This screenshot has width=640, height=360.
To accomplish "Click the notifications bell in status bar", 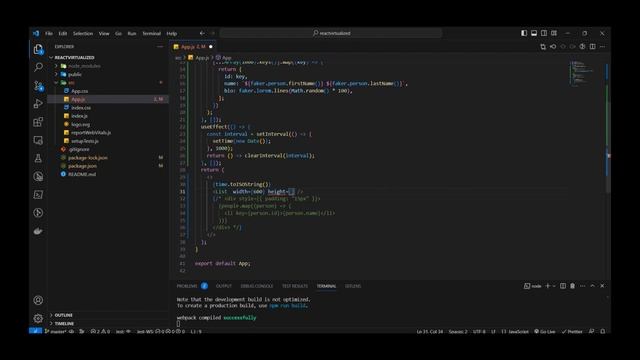I will coord(603,331).
